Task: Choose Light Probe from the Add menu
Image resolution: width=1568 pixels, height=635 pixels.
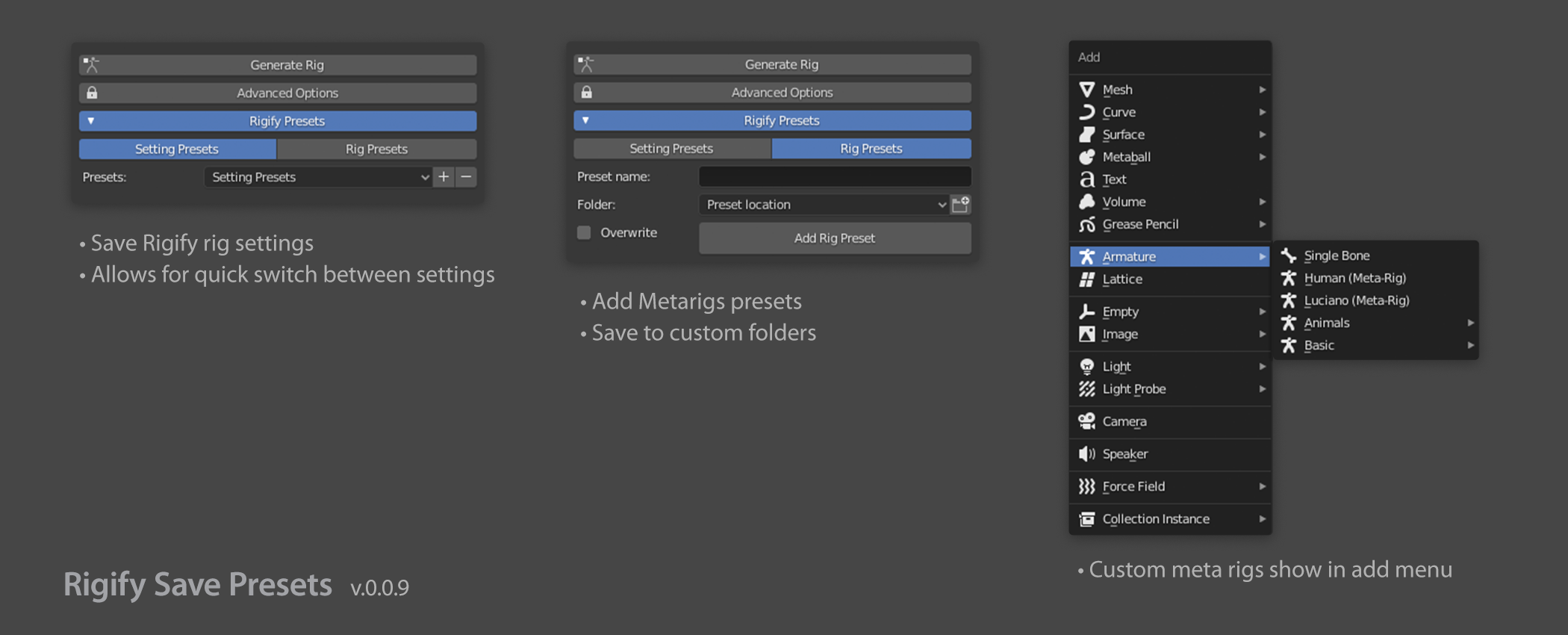Action: pyautogui.click(x=1170, y=389)
